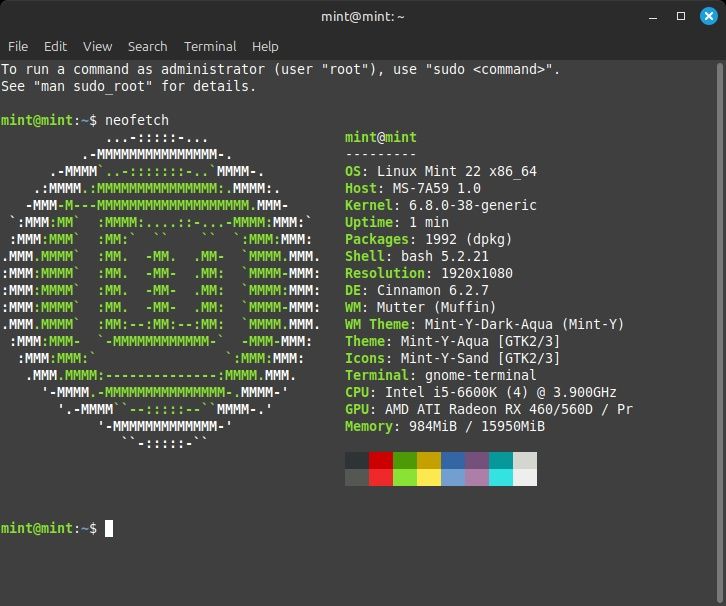Click the dark green block in the top row of the neofetch palette
This screenshot has height=606, width=726.
(x=405, y=461)
